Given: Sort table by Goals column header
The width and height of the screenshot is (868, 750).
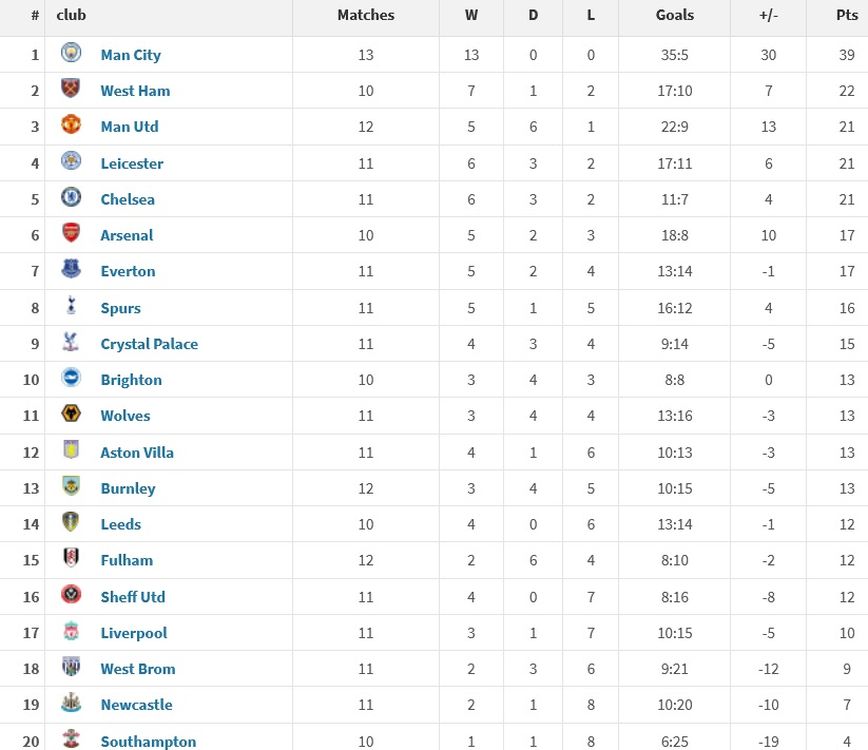Looking at the screenshot, I should coord(675,15).
